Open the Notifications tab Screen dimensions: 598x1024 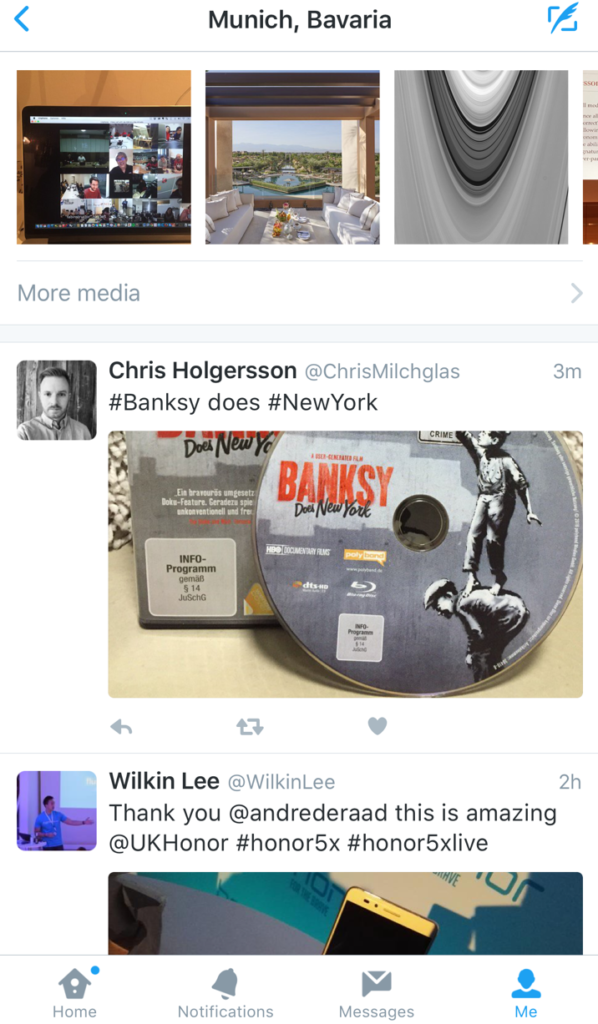coord(225,992)
